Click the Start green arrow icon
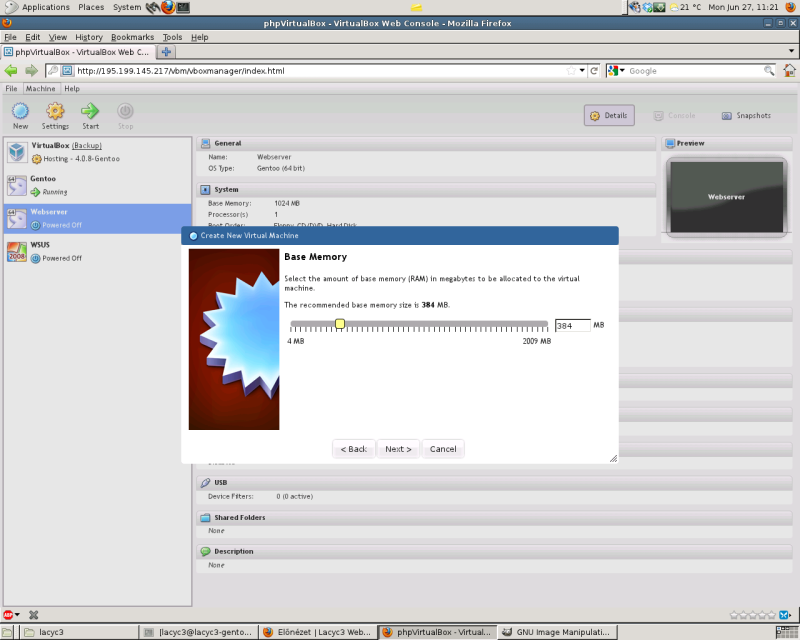This screenshot has width=800, height=640. click(x=90, y=111)
